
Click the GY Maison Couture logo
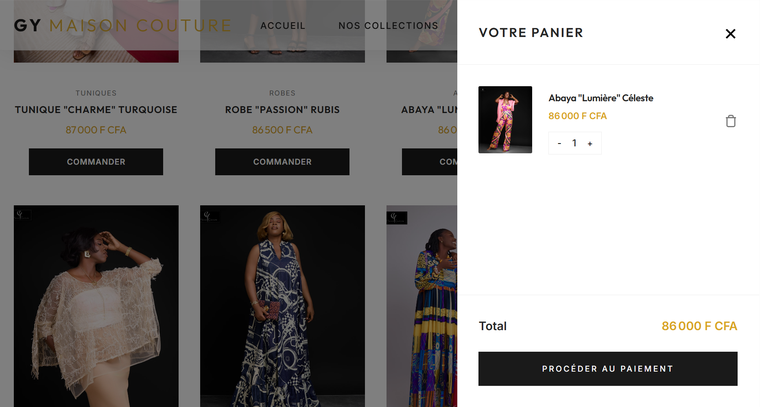pos(123,25)
